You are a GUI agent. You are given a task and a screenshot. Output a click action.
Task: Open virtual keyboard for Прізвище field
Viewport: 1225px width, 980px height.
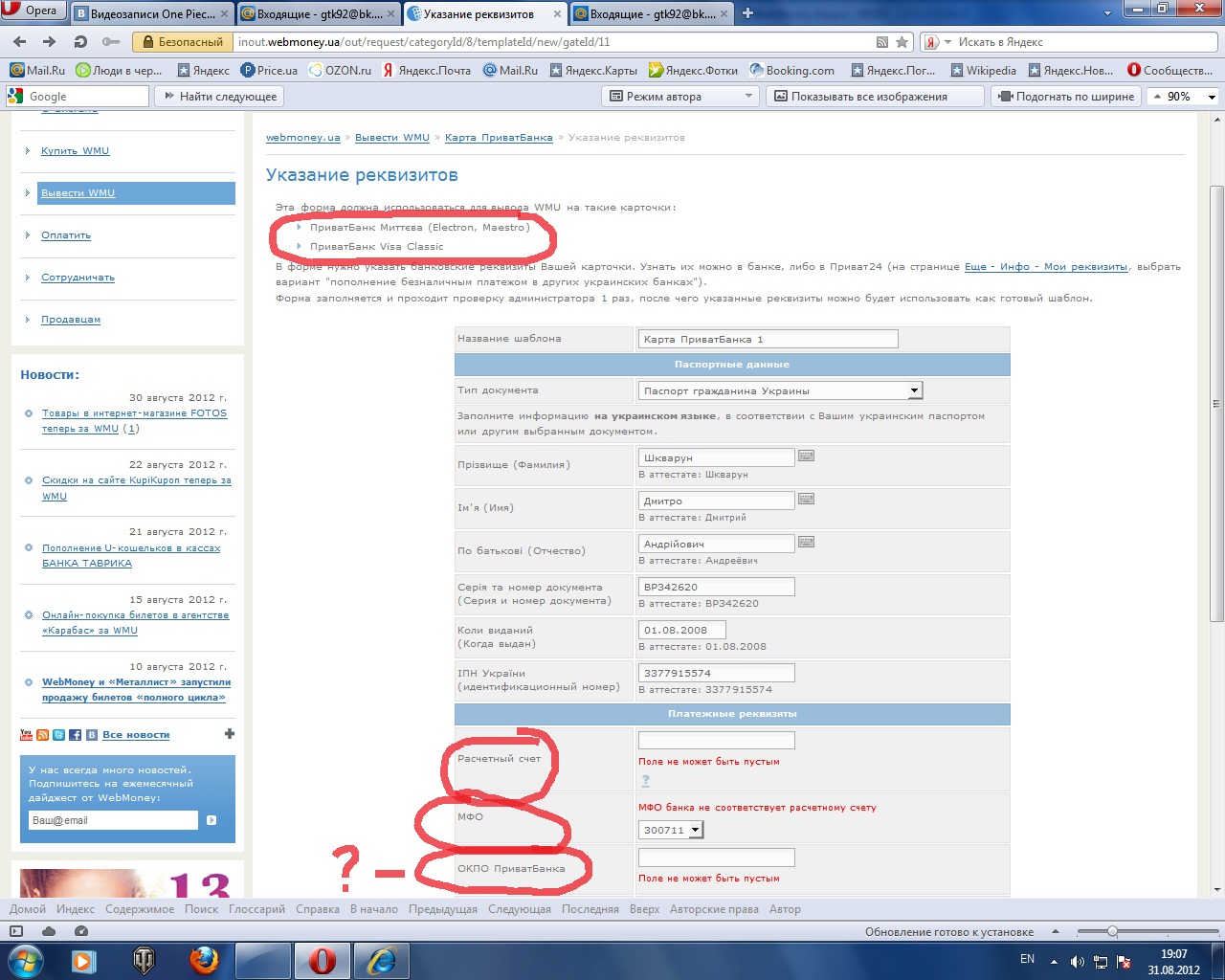806,456
